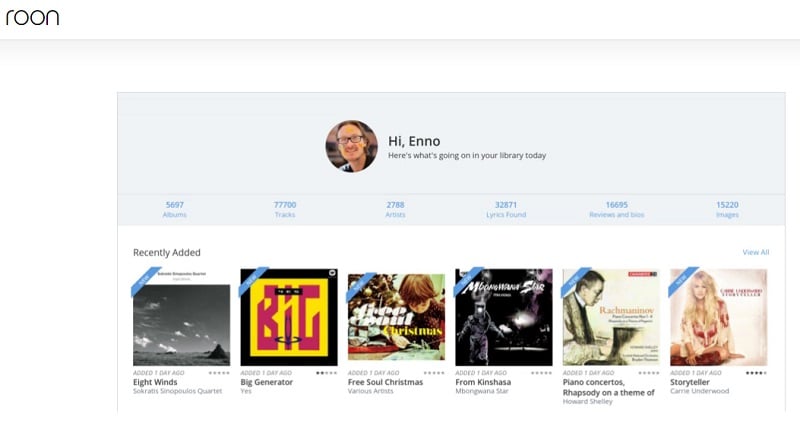
Task: Click the Mbongwana Star artist name
Action: click(x=484, y=391)
